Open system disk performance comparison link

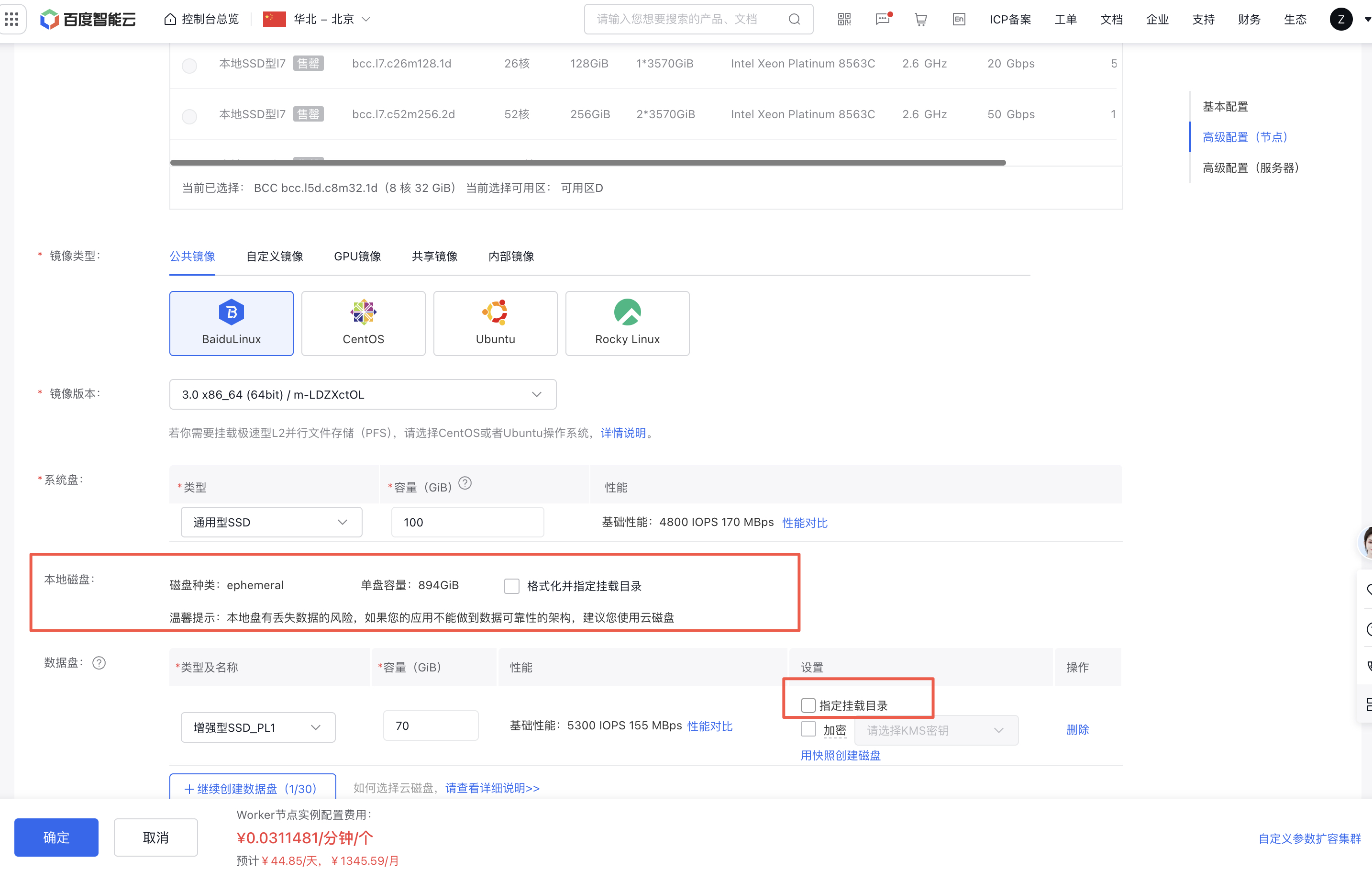click(805, 523)
